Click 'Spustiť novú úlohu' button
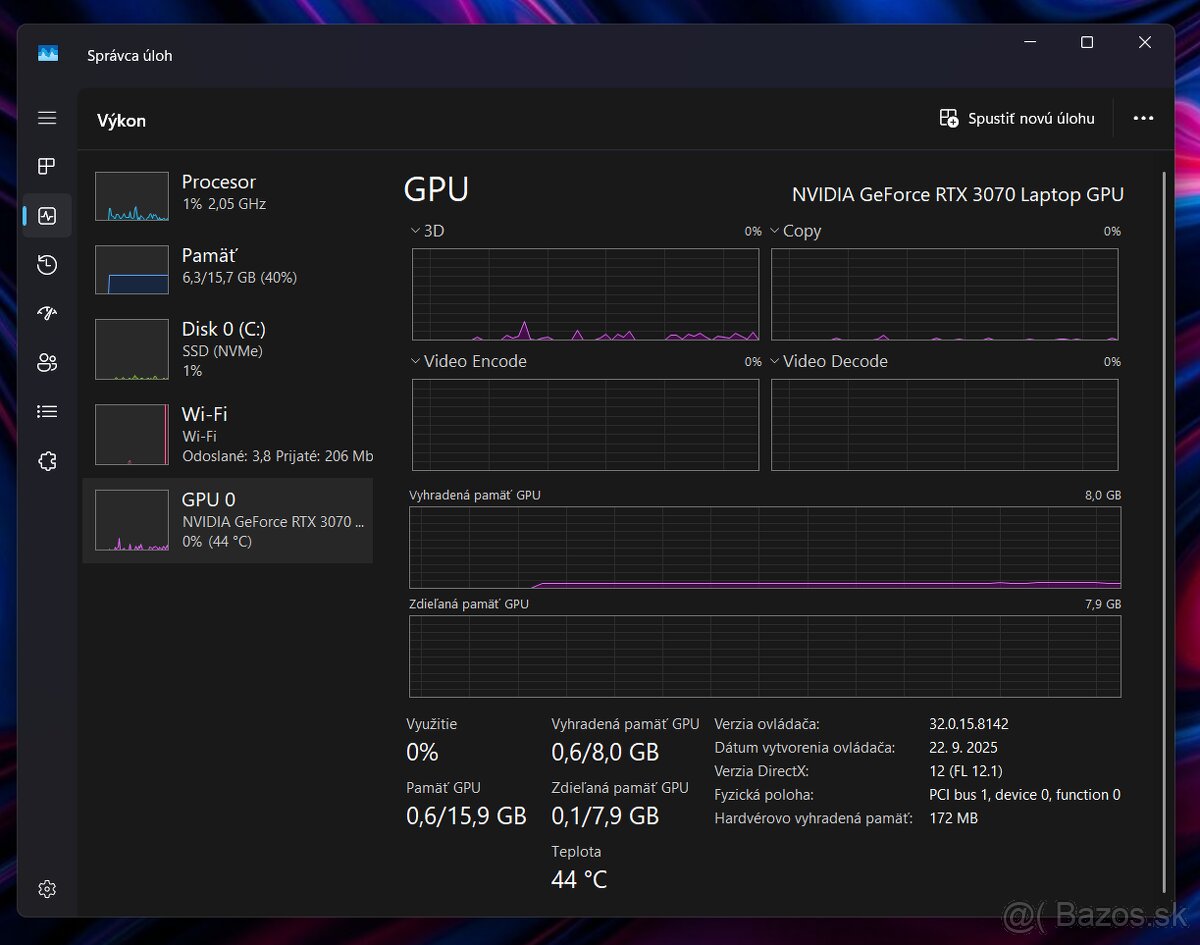Image resolution: width=1200 pixels, height=945 pixels. [x=1017, y=118]
